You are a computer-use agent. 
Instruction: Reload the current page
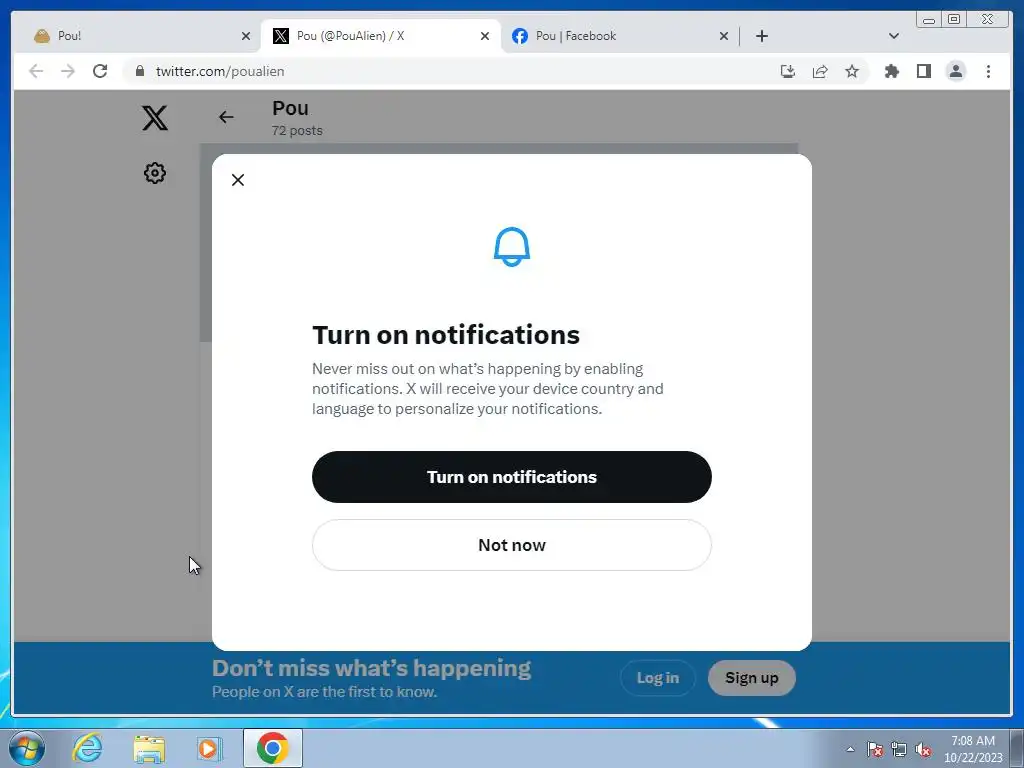click(x=100, y=71)
